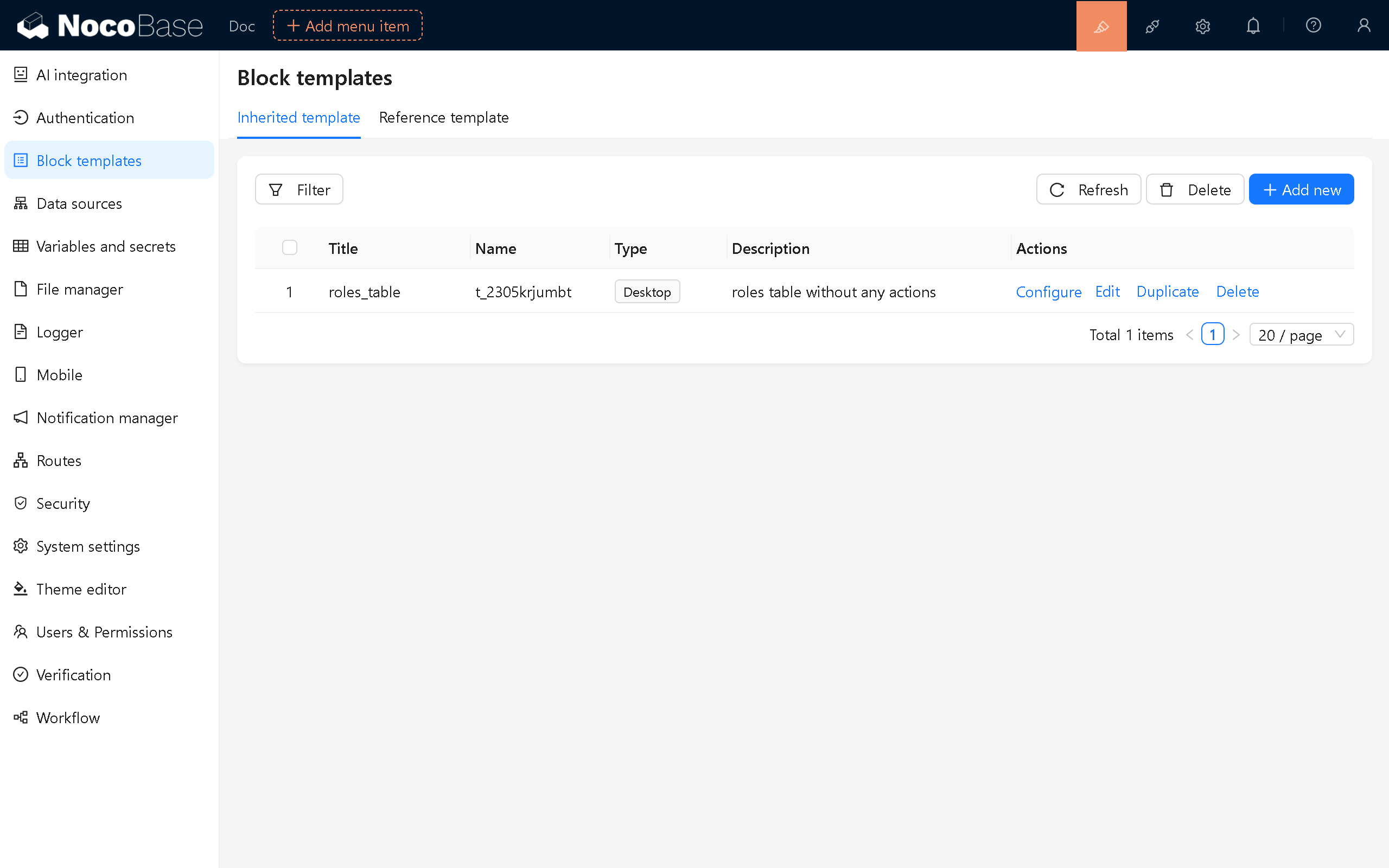Image resolution: width=1389 pixels, height=868 pixels.
Task: Open the 20 / page size dropdown
Action: click(1301, 335)
